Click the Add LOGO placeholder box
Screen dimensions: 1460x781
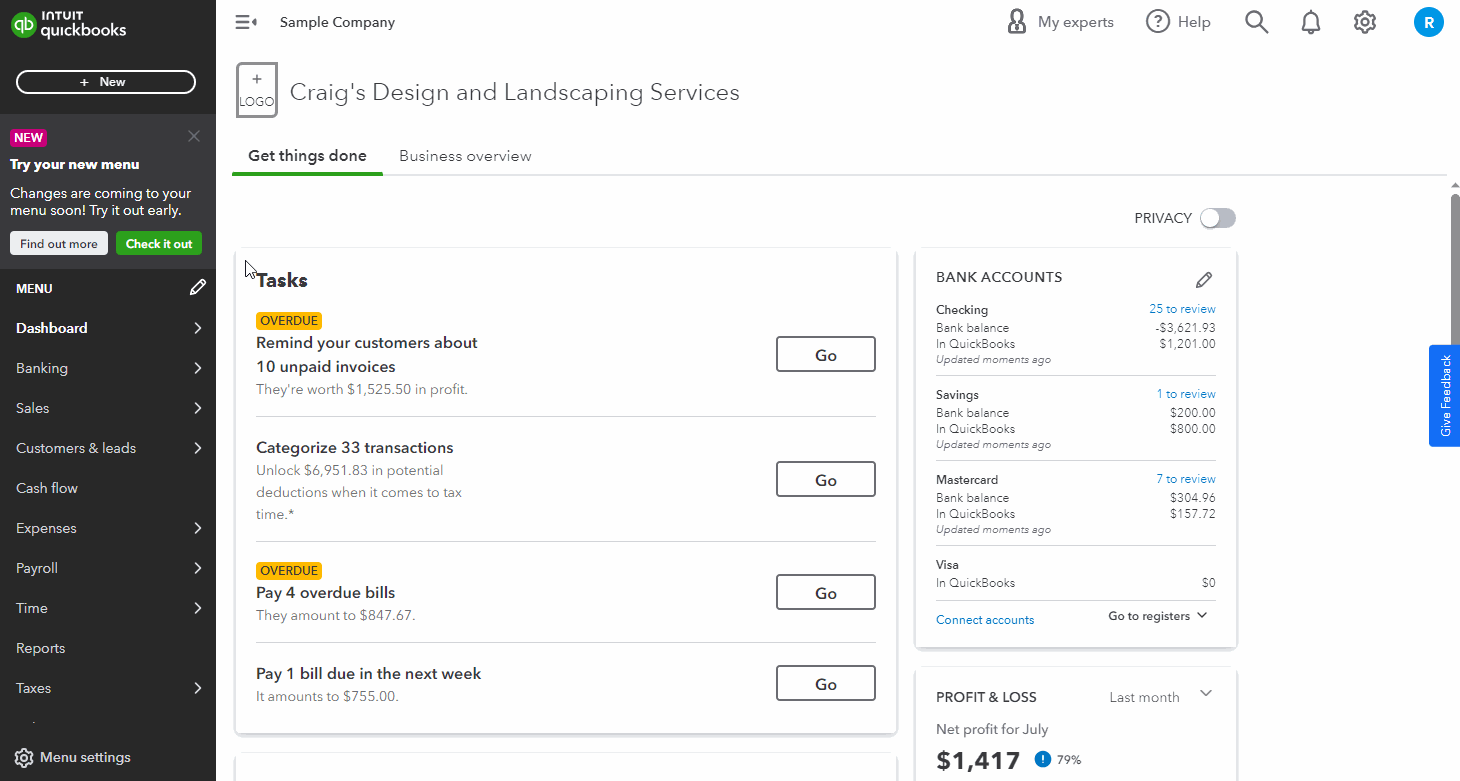pos(256,90)
